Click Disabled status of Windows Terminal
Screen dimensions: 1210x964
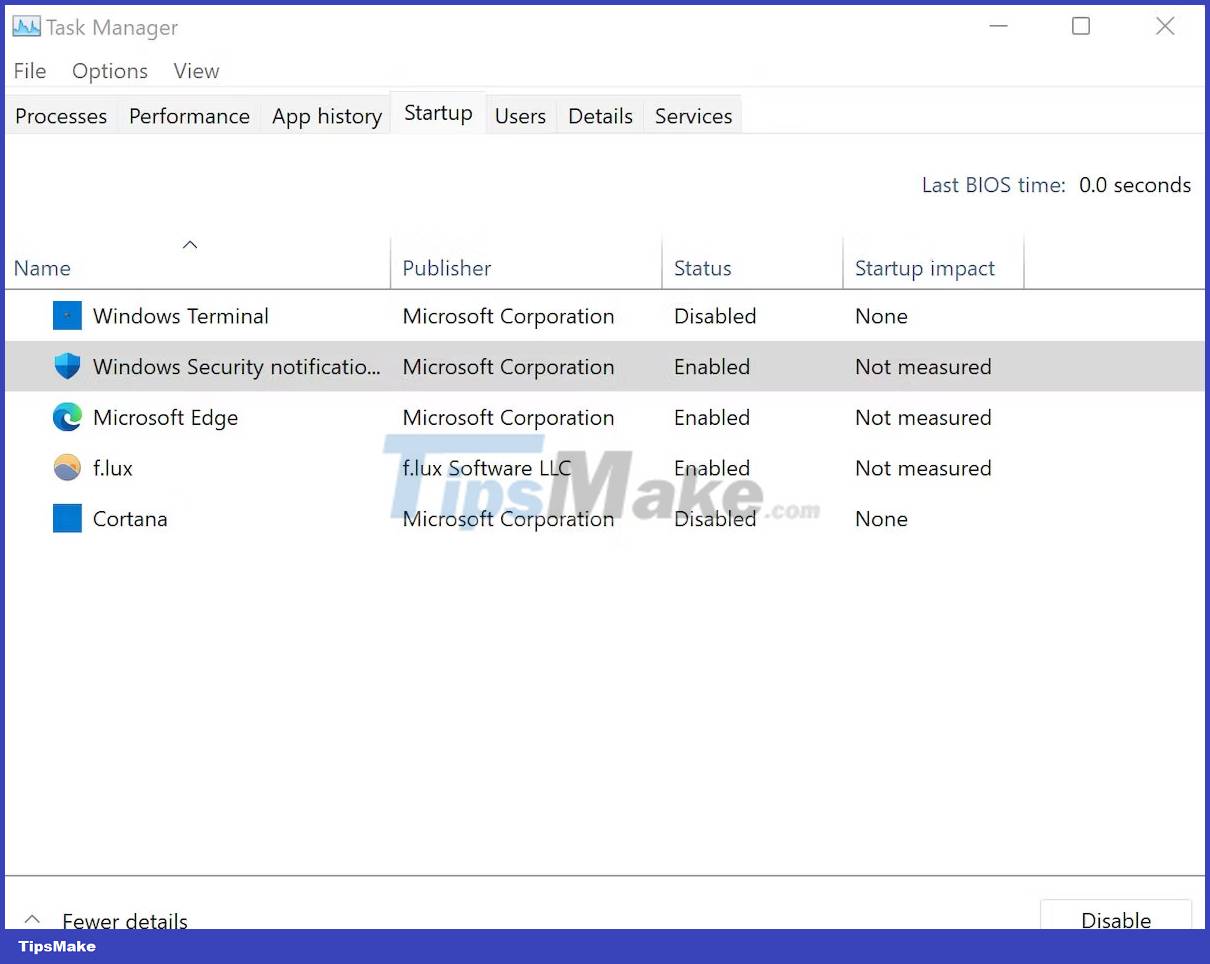point(715,316)
